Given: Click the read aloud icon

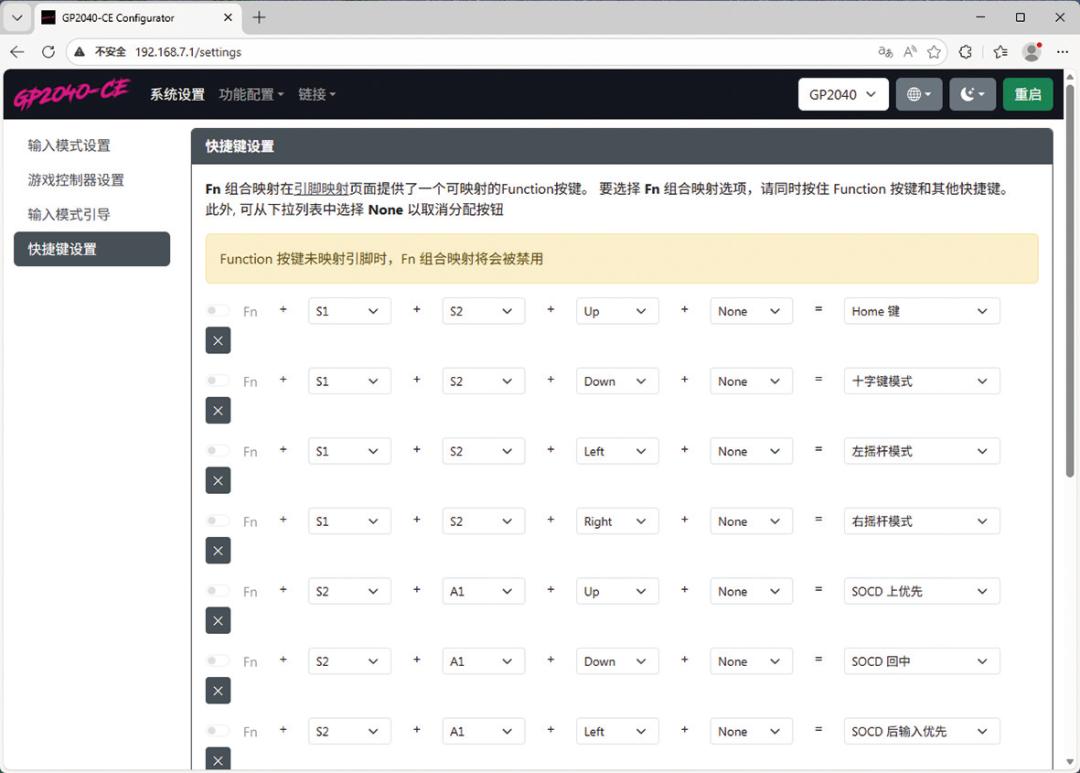Looking at the screenshot, I should coord(910,52).
